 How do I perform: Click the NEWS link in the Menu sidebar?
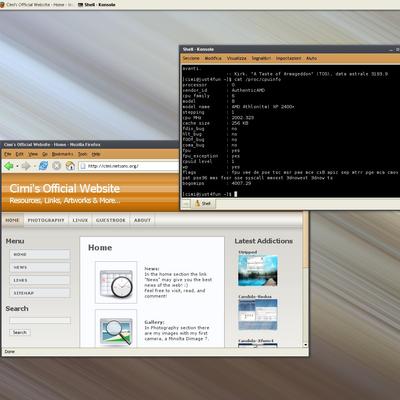pos(40,267)
